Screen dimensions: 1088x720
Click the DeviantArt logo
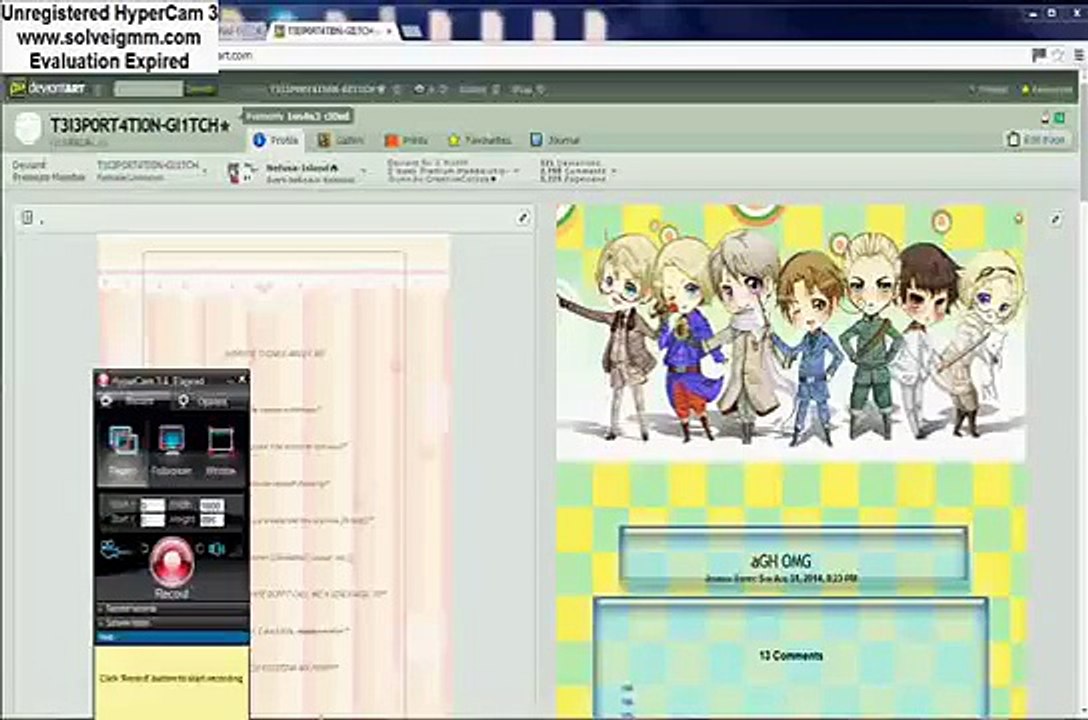click(x=47, y=89)
